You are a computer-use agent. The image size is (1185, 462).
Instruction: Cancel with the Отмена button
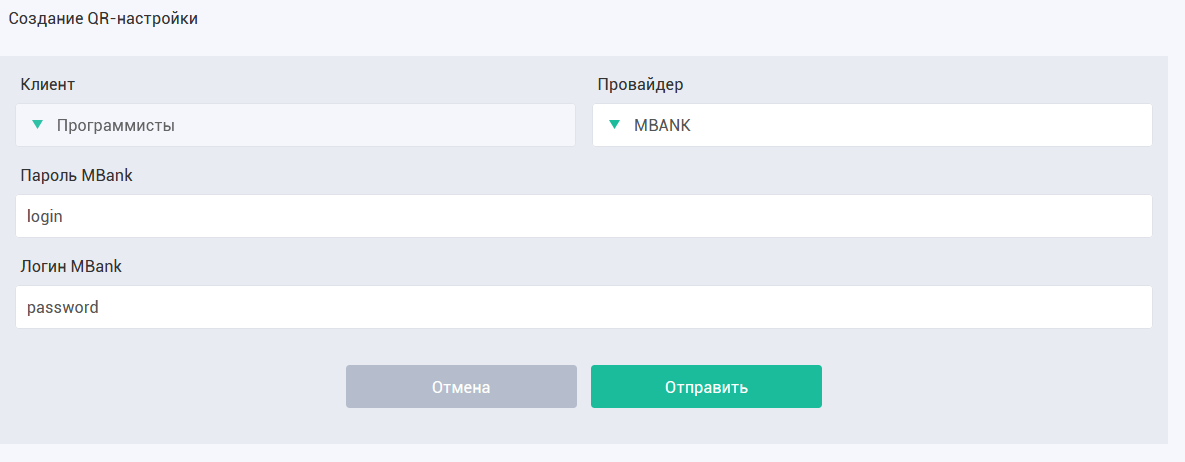click(x=461, y=387)
